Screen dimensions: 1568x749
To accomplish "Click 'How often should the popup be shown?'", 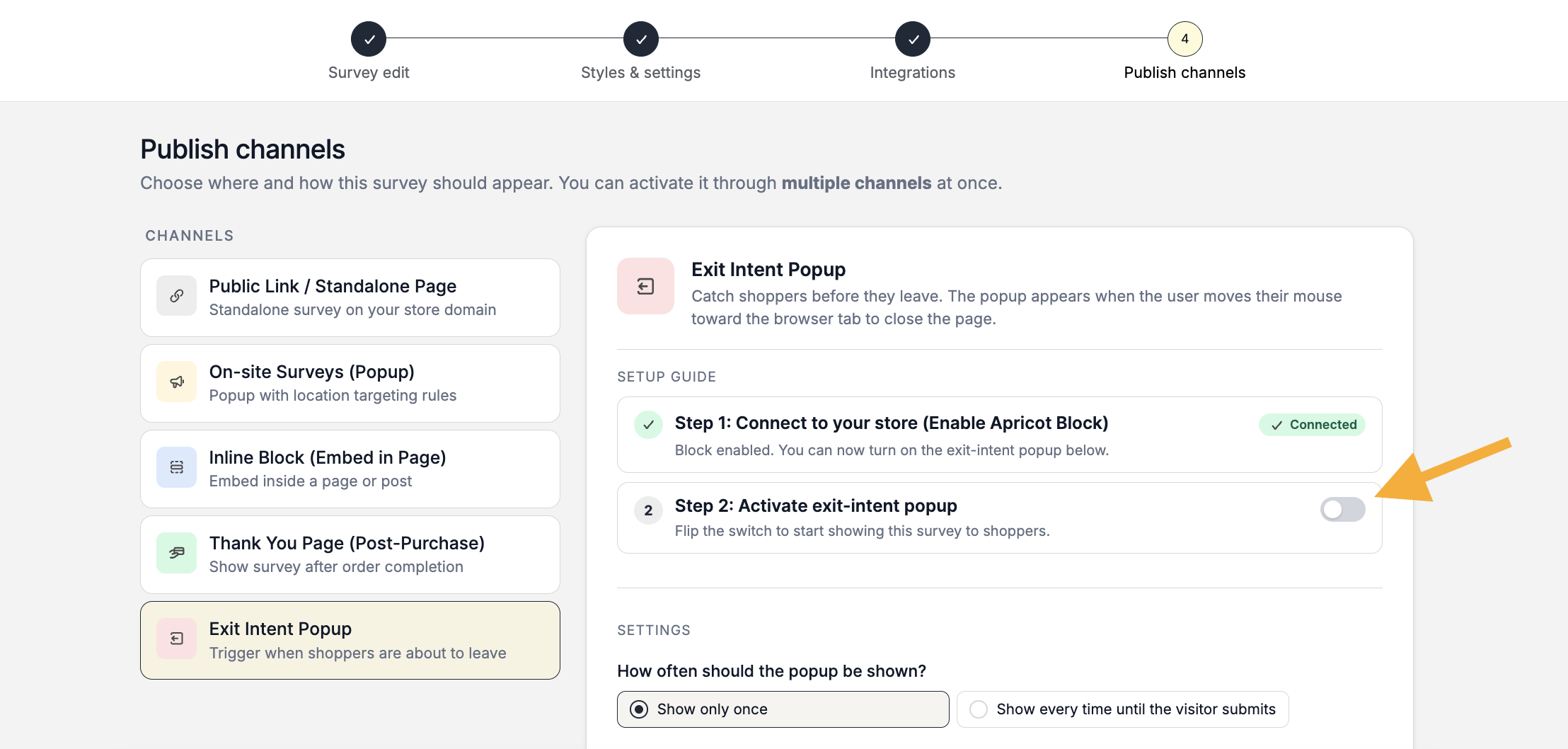I will click(771, 671).
